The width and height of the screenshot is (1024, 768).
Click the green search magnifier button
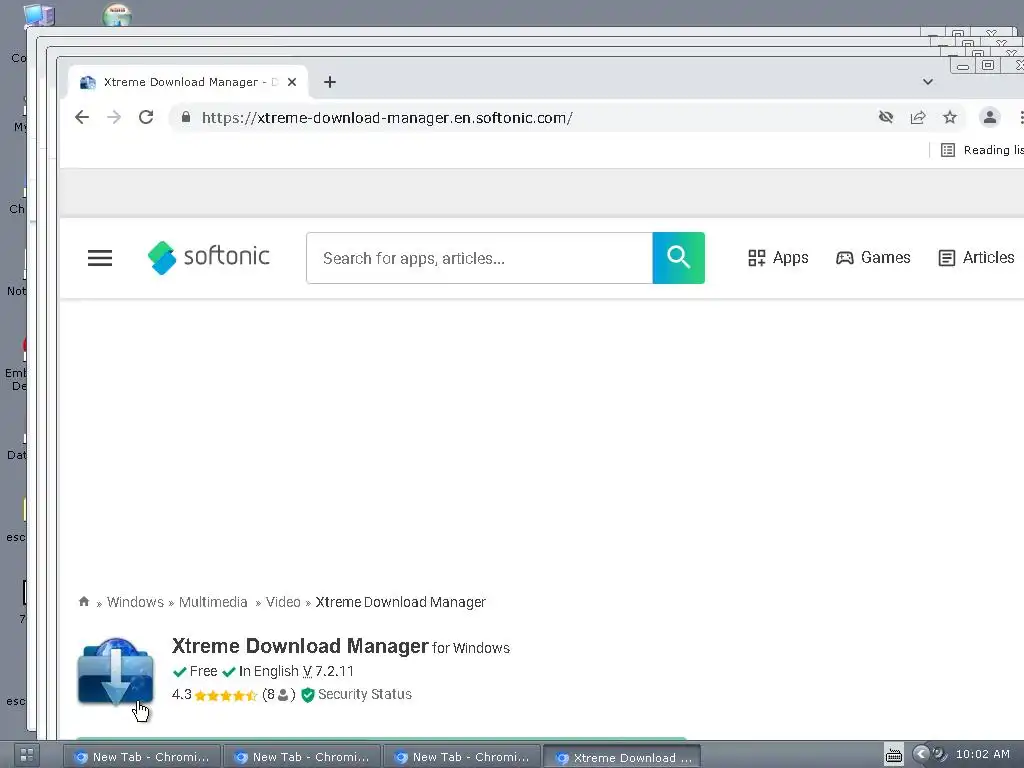679,258
